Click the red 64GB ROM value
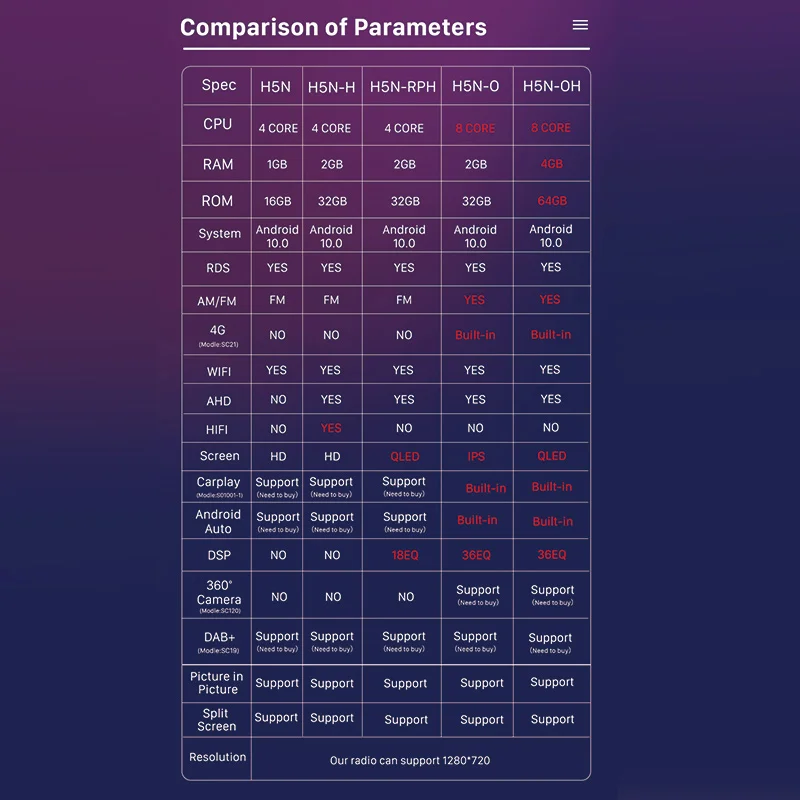The height and width of the screenshot is (800, 800). click(x=552, y=201)
